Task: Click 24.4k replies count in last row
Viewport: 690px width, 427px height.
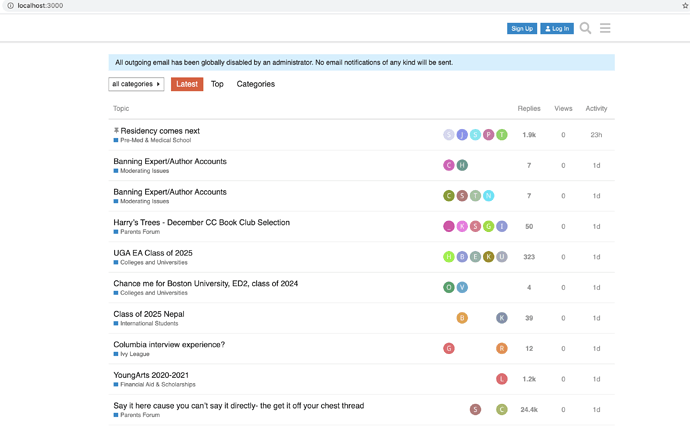Action: pyautogui.click(x=529, y=410)
